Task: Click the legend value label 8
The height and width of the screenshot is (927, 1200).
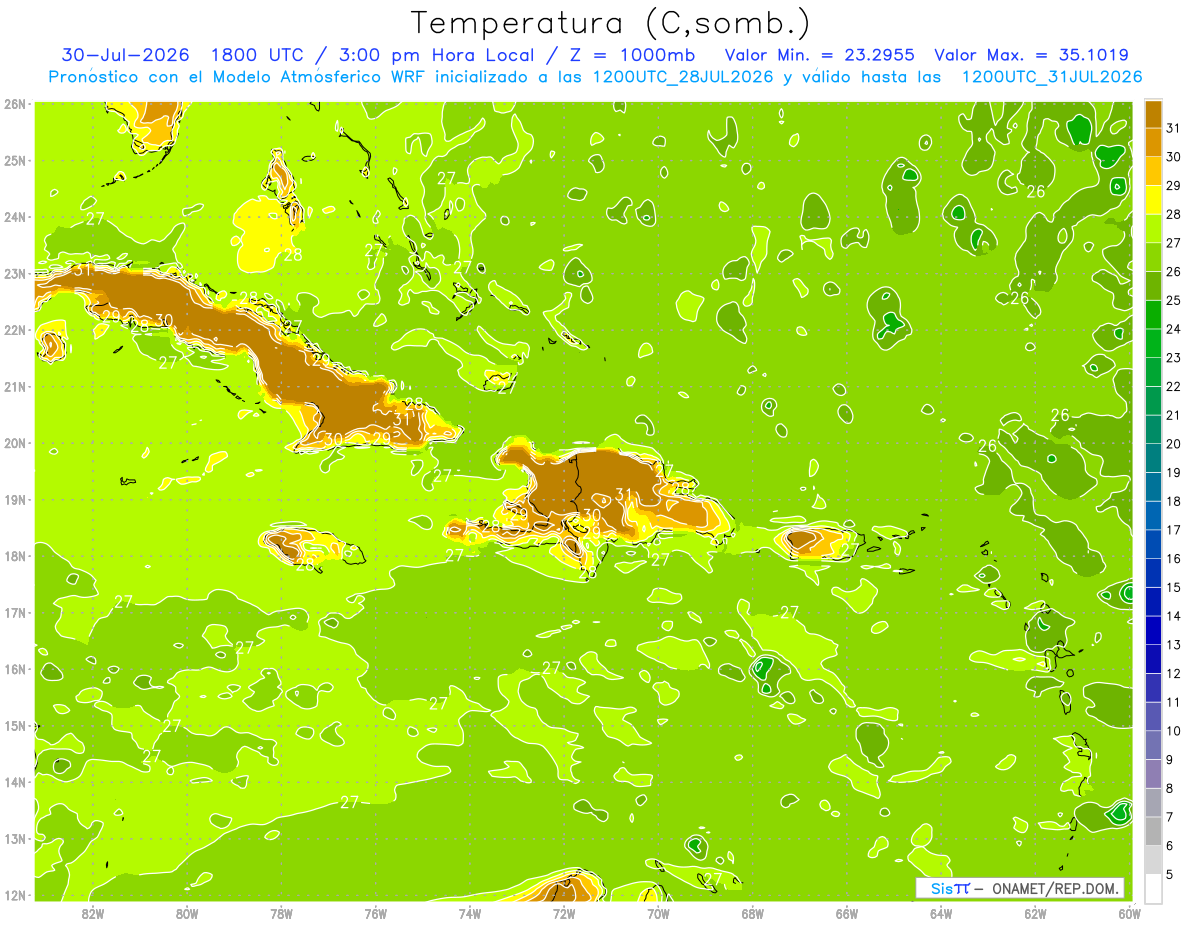Action: tap(1170, 789)
